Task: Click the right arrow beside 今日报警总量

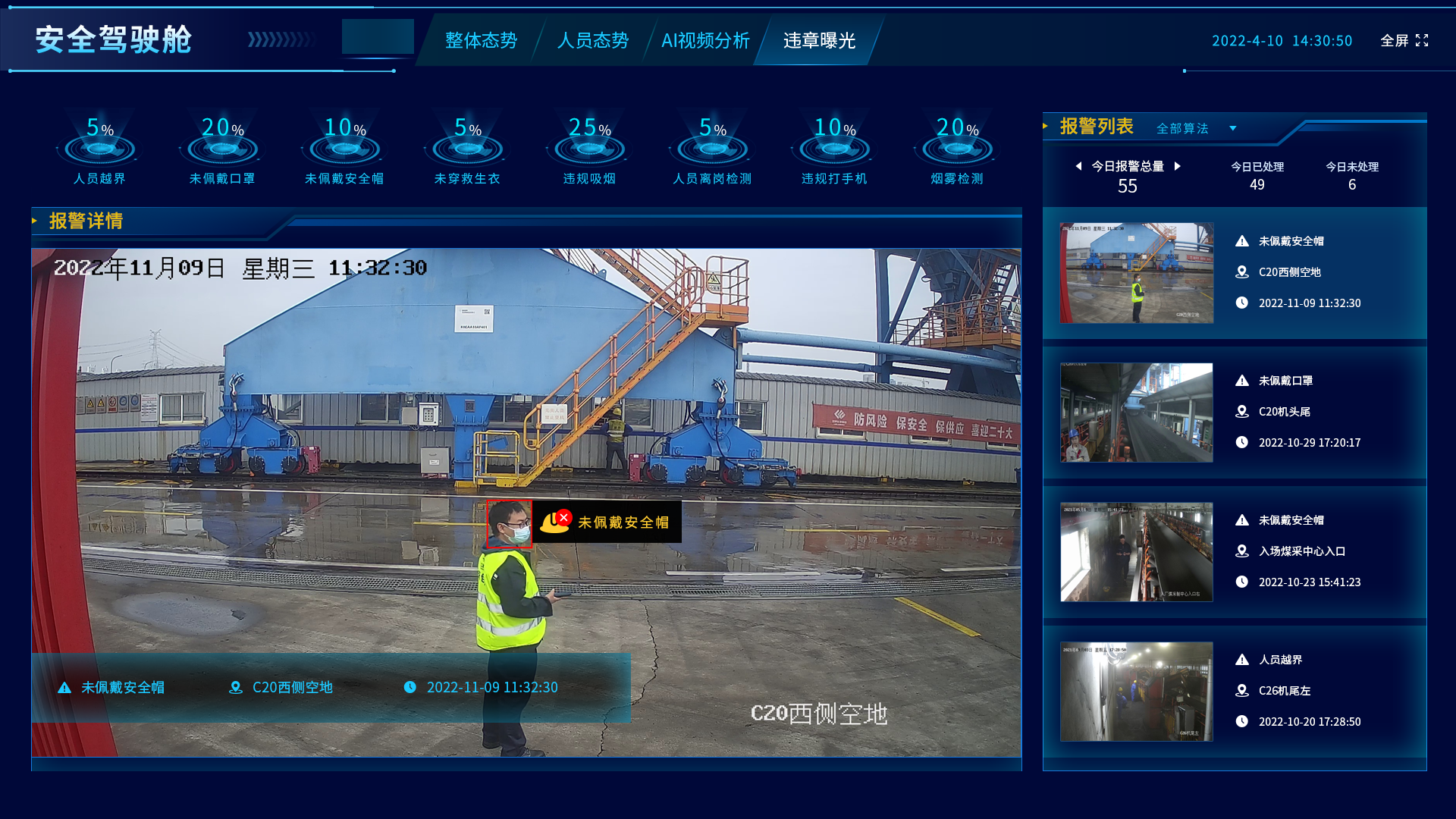Action: click(1177, 166)
